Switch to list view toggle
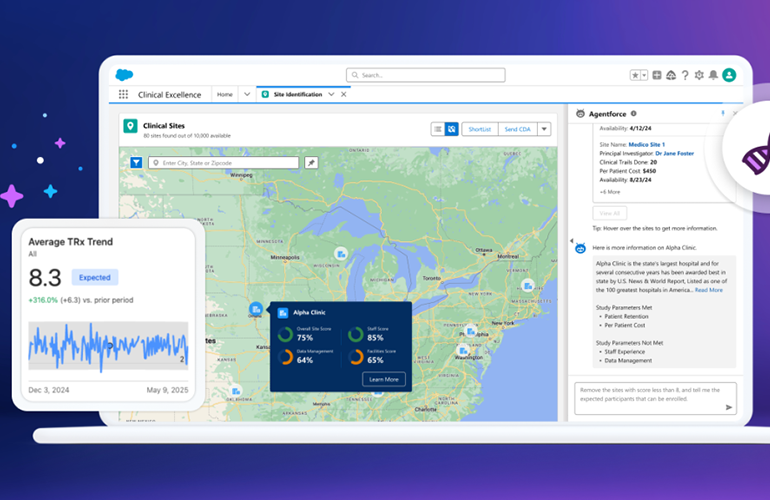 tap(438, 129)
